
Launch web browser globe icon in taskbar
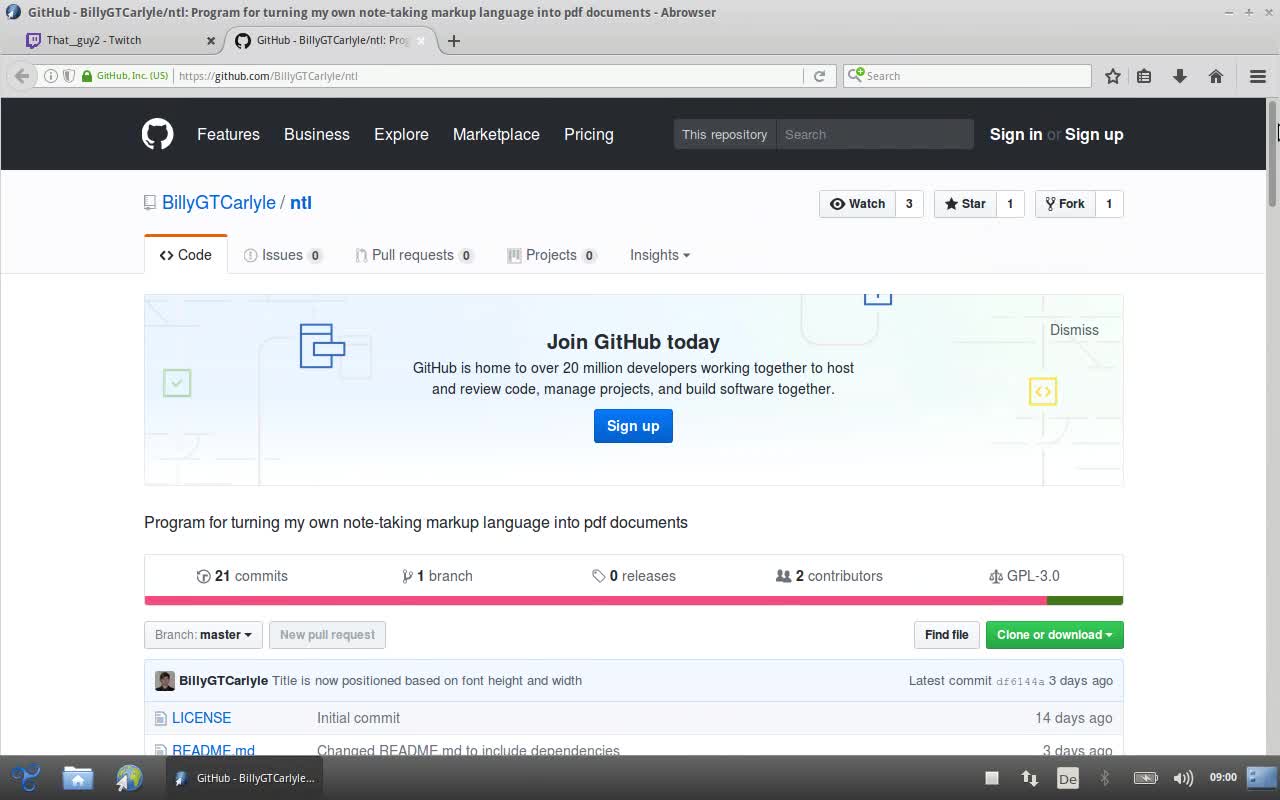[x=129, y=777]
